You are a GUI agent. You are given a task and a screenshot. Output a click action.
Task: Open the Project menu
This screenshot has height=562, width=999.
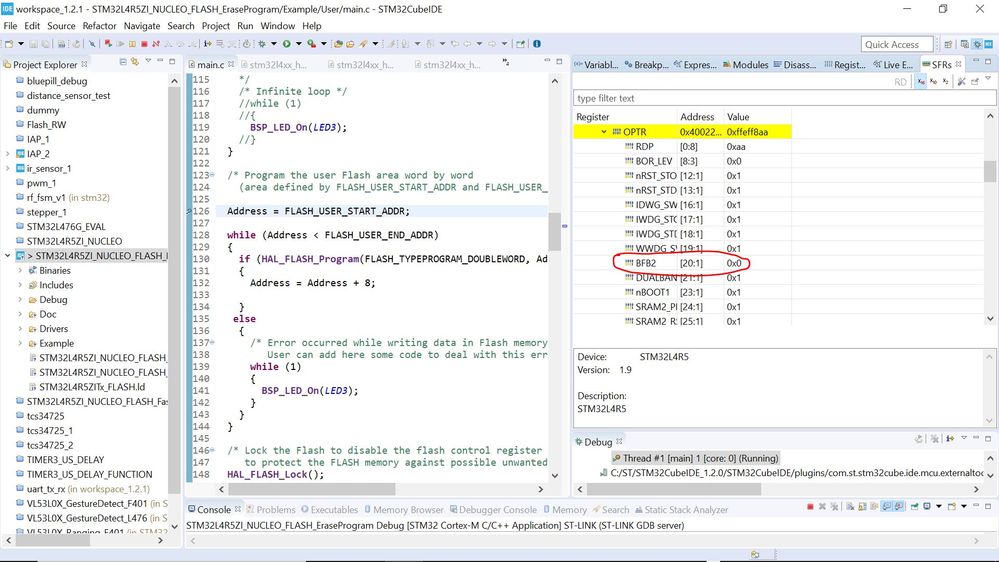215,25
